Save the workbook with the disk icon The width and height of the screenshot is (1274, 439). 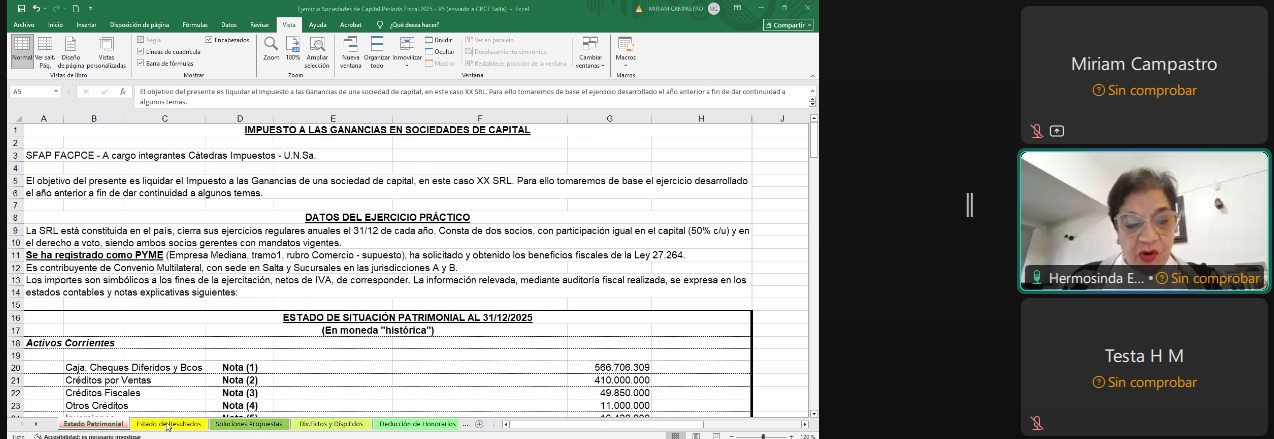coord(22,8)
